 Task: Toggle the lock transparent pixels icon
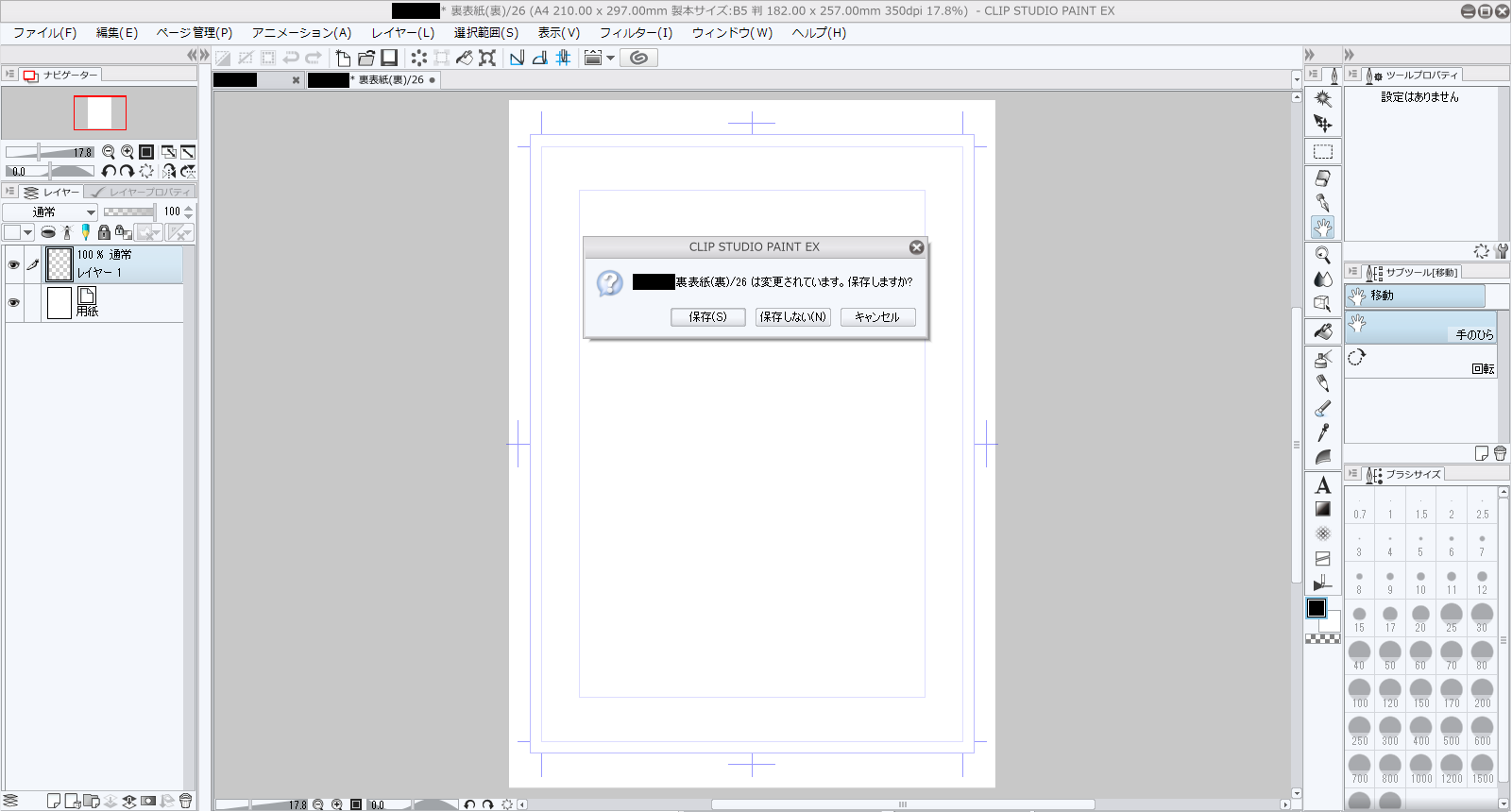(x=123, y=232)
